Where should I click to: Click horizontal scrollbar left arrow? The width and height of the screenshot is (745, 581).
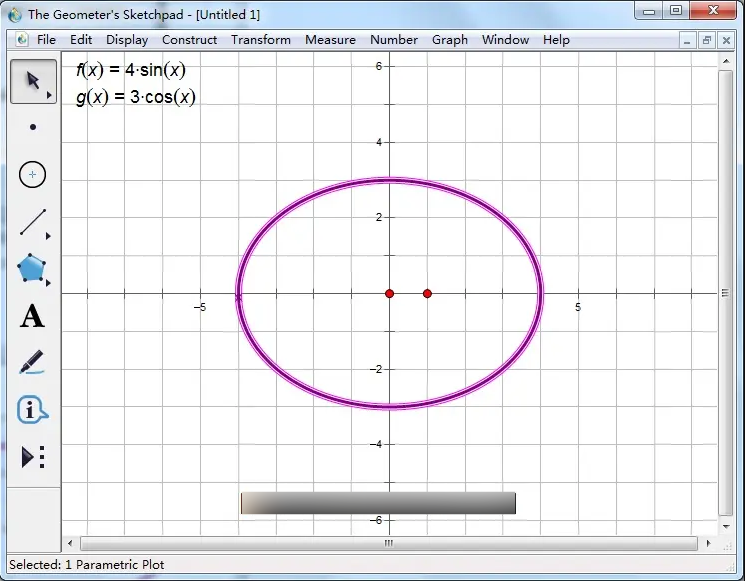70,543
